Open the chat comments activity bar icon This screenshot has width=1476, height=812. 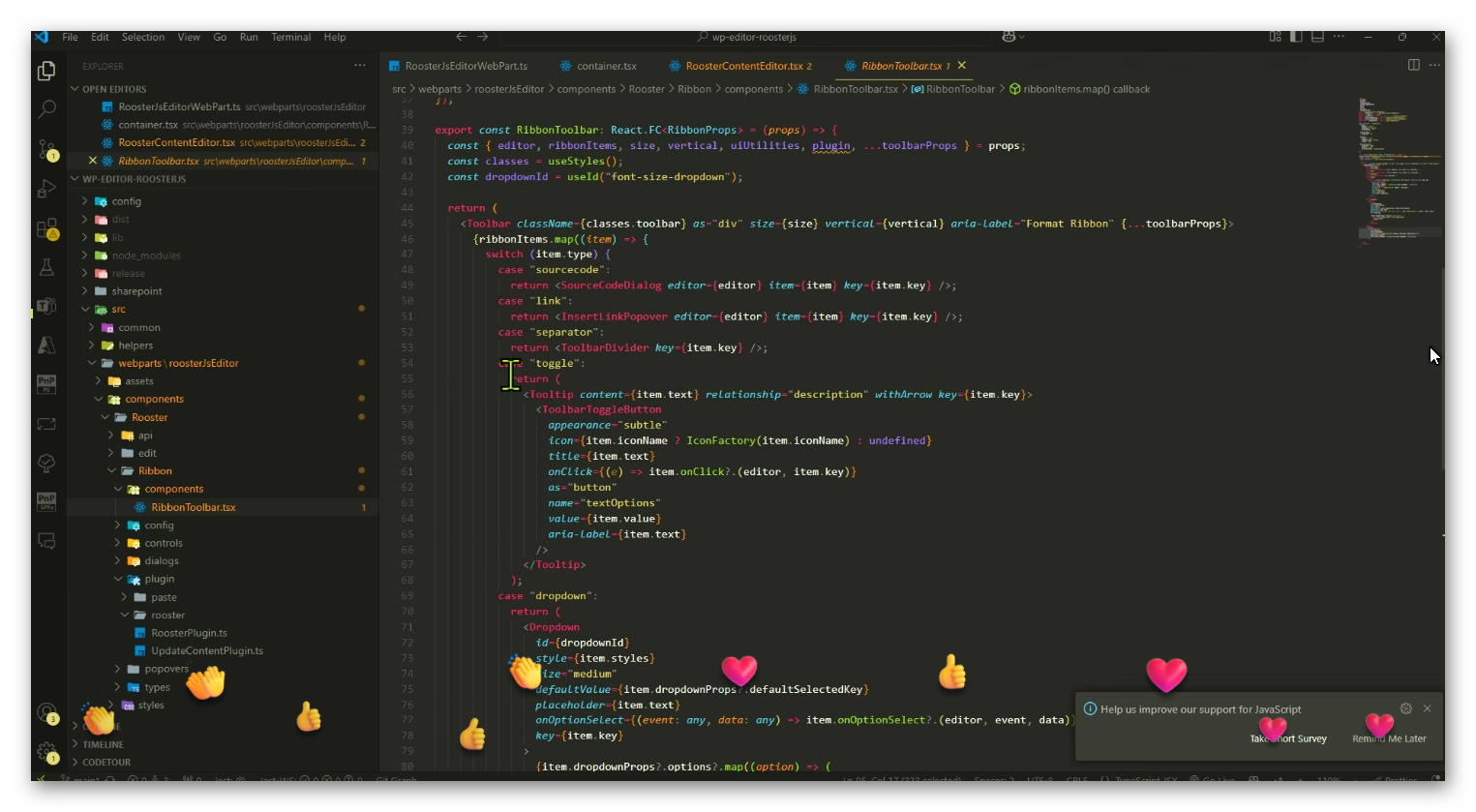(x=46, y=540)
